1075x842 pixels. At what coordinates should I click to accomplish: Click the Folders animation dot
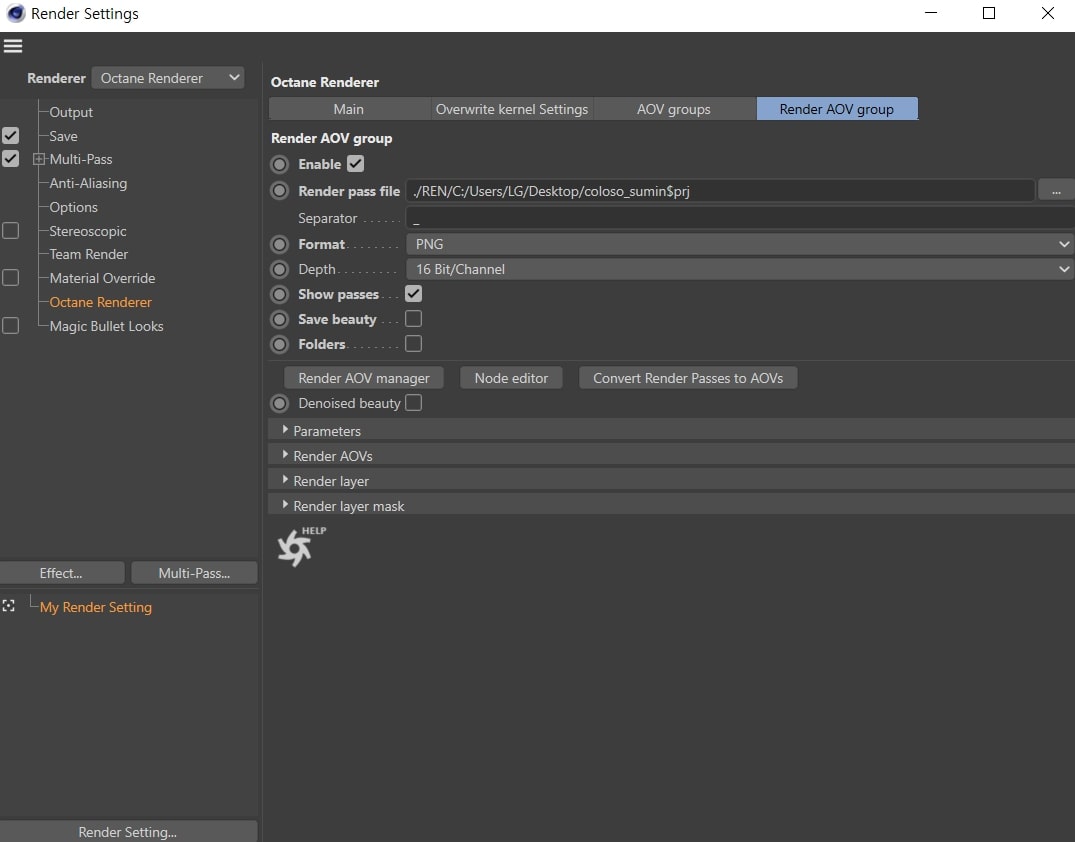(280, 344)
